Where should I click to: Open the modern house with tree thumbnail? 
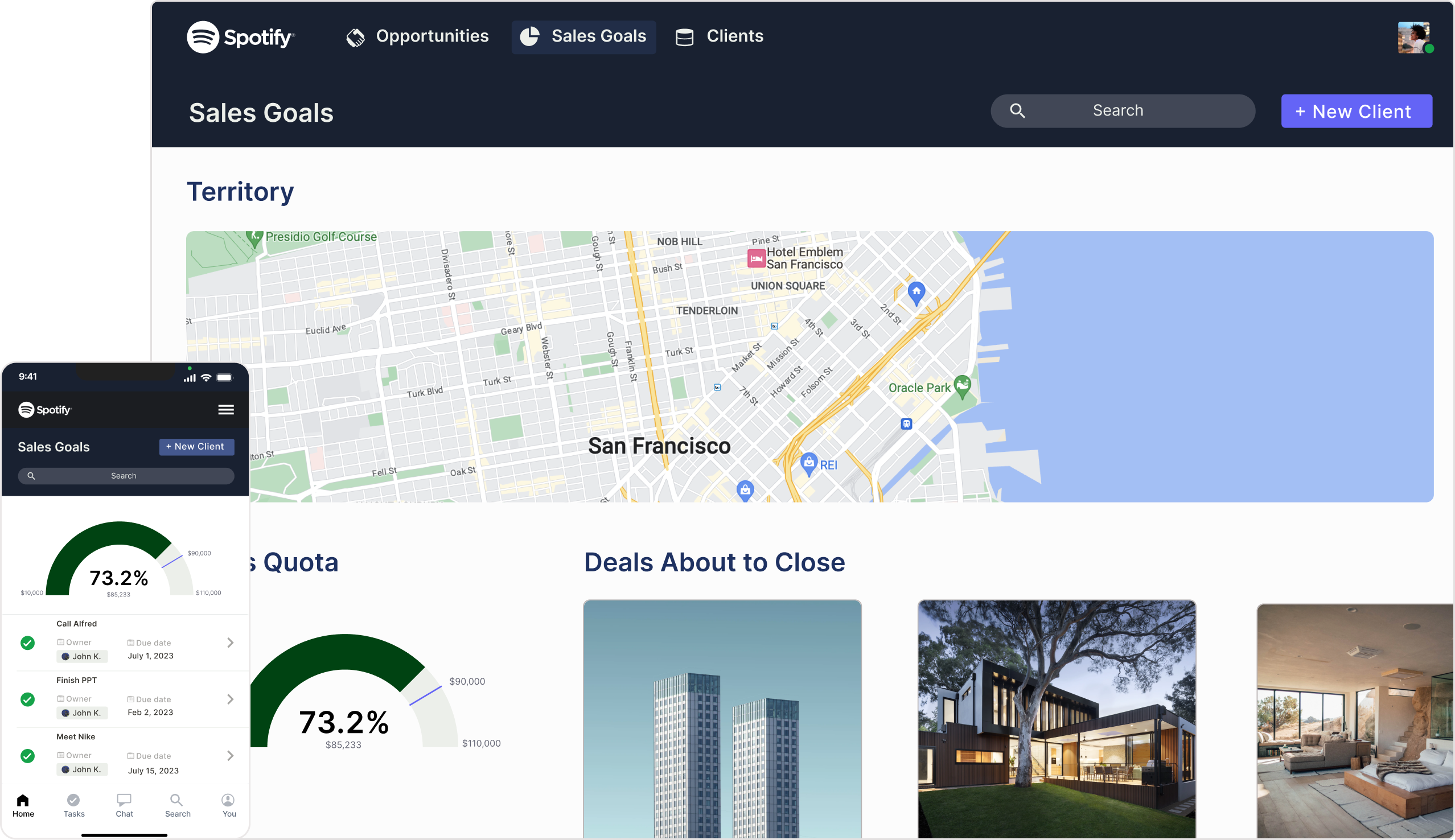[x=1057, y=719]
